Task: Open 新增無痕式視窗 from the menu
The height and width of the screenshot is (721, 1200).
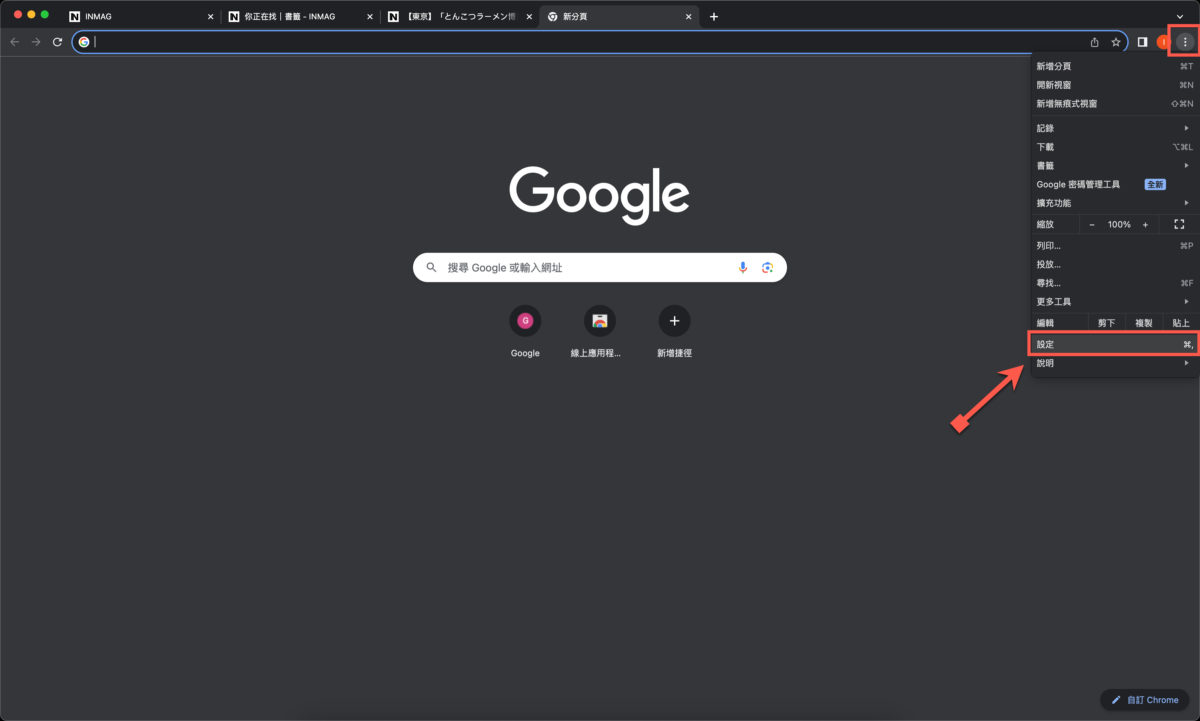Action: (x=1114, y=103)
